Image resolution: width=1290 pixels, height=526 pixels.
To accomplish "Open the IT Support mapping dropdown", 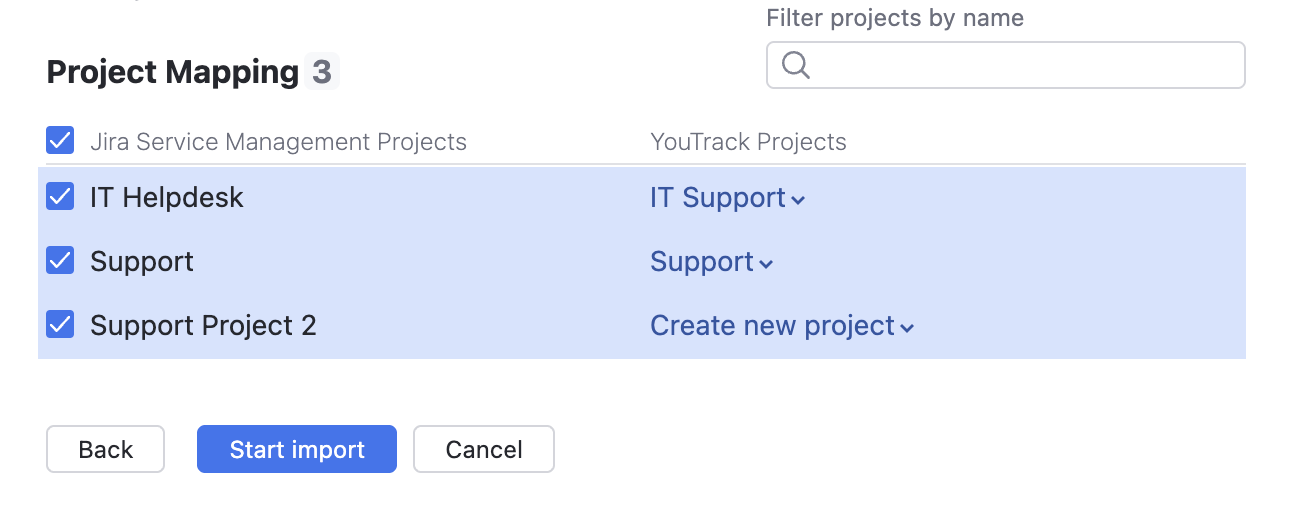I will click(x=727, y=198).
